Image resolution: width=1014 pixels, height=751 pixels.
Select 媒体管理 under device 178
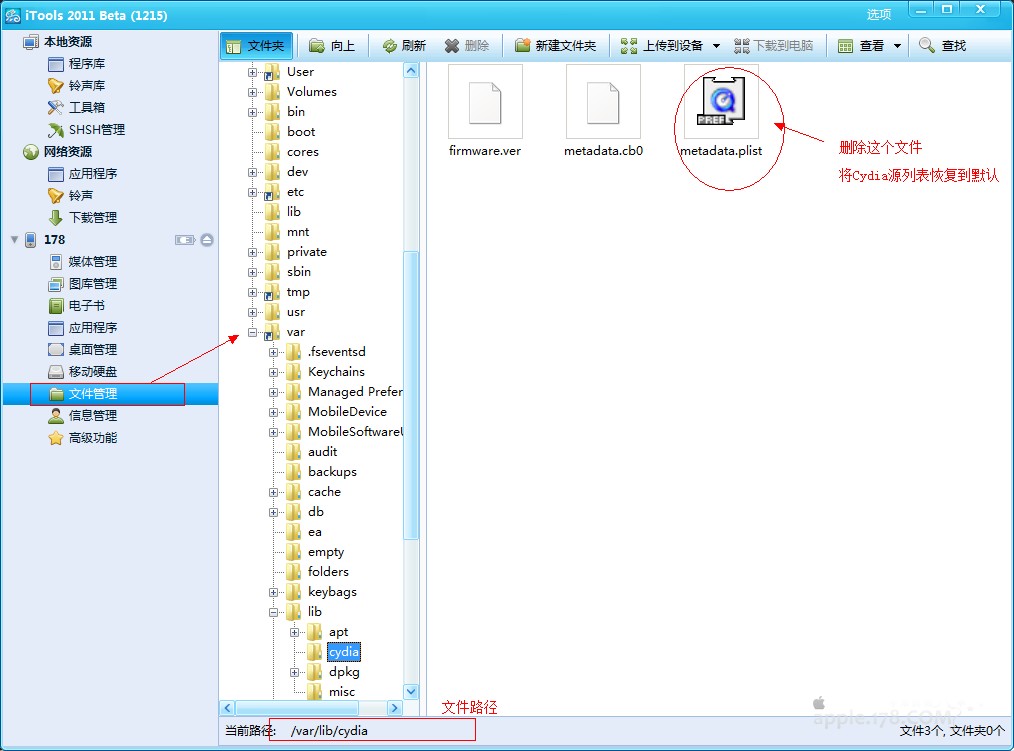point(93,262)
